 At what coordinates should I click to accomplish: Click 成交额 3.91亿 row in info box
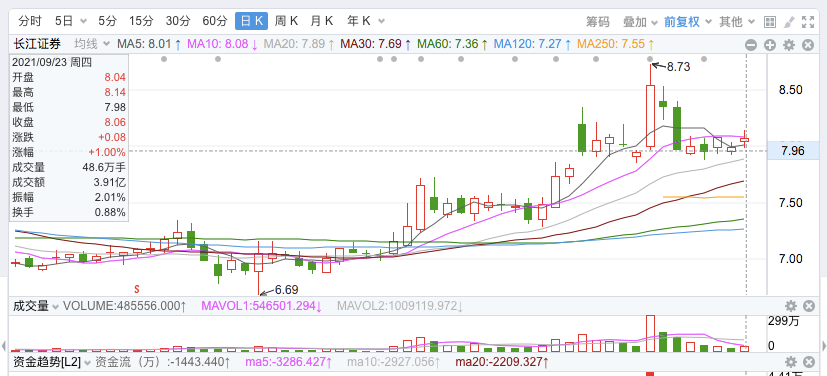(69, 182)
